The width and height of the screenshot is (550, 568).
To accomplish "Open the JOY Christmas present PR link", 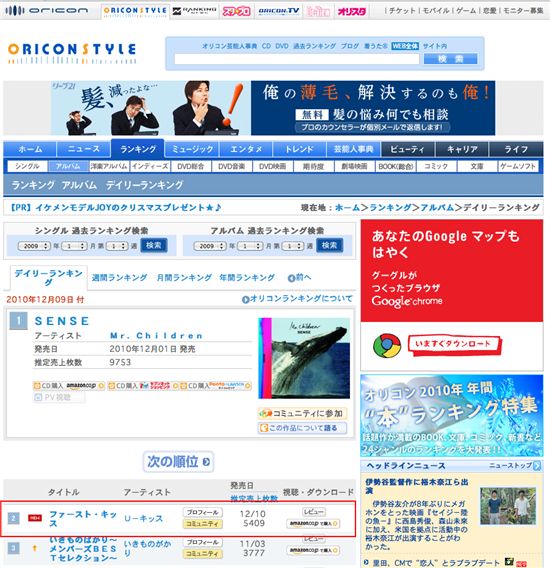I will (x=114, y=208).
